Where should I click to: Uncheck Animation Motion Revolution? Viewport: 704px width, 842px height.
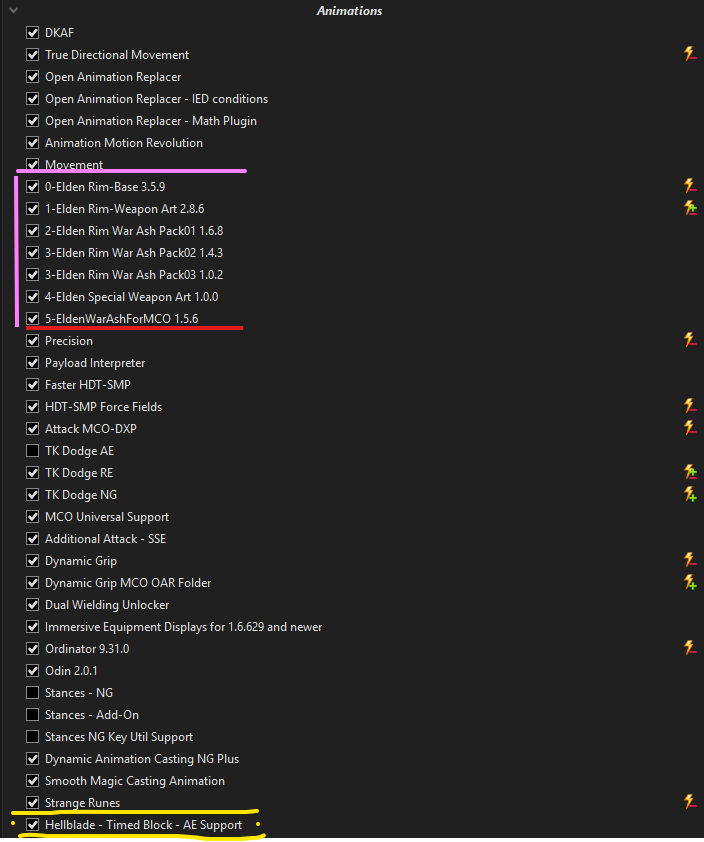tap(33, 143)
